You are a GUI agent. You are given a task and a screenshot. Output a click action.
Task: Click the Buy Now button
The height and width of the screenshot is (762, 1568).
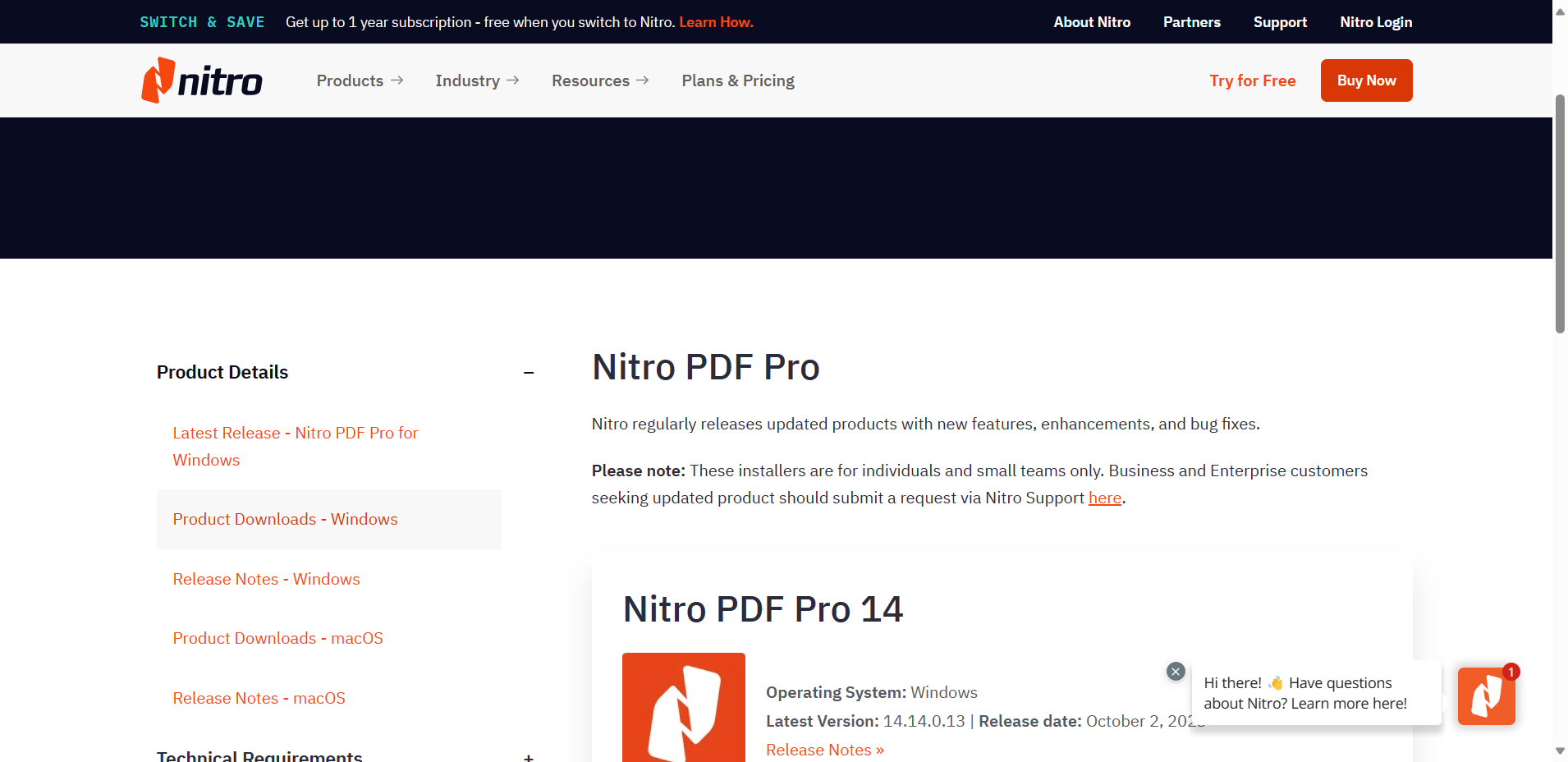pyautogui.click(x=1366, y=80)
